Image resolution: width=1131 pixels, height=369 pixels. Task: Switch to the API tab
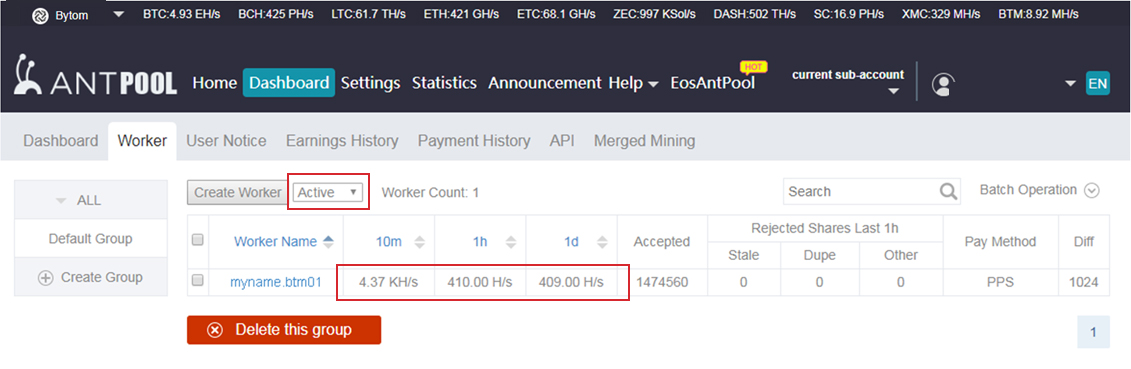[562, 141]
